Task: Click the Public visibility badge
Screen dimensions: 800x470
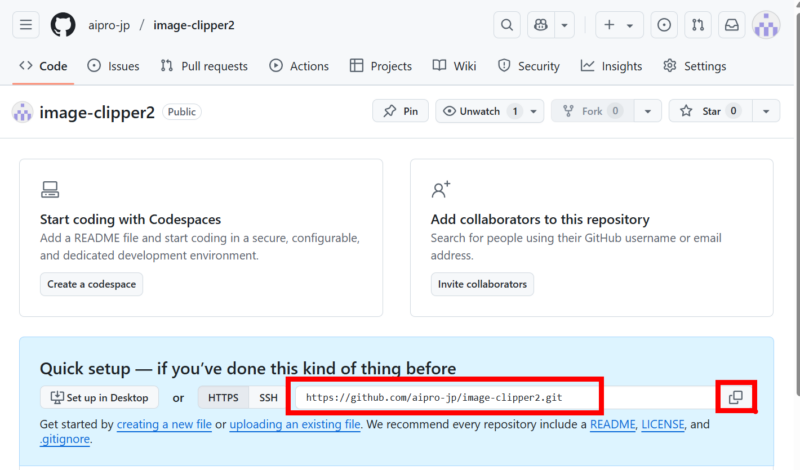Action: pos(182,112)
